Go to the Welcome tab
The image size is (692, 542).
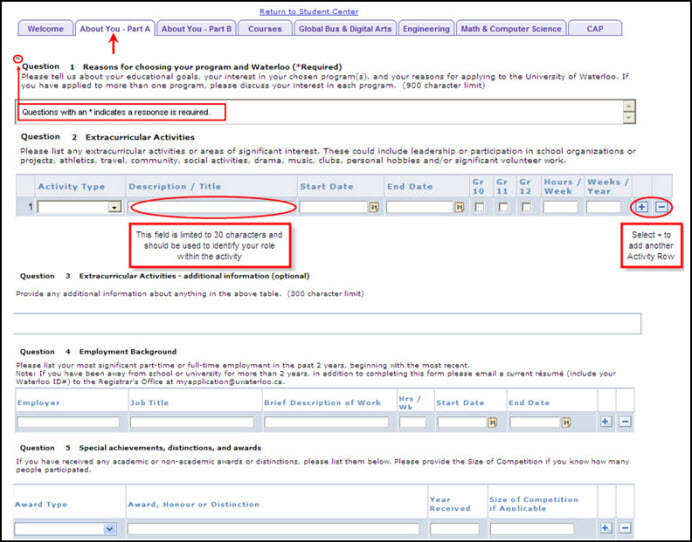46,29
